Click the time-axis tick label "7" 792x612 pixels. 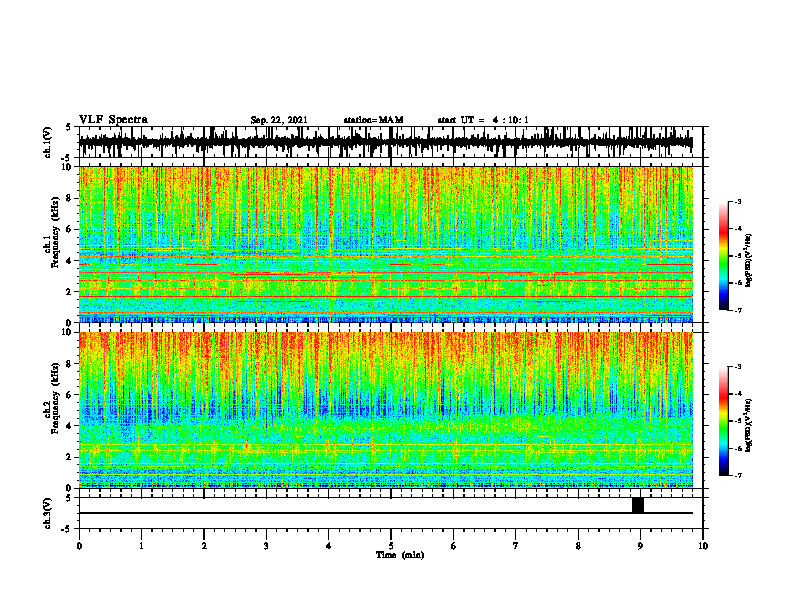[x=516, y=546]
